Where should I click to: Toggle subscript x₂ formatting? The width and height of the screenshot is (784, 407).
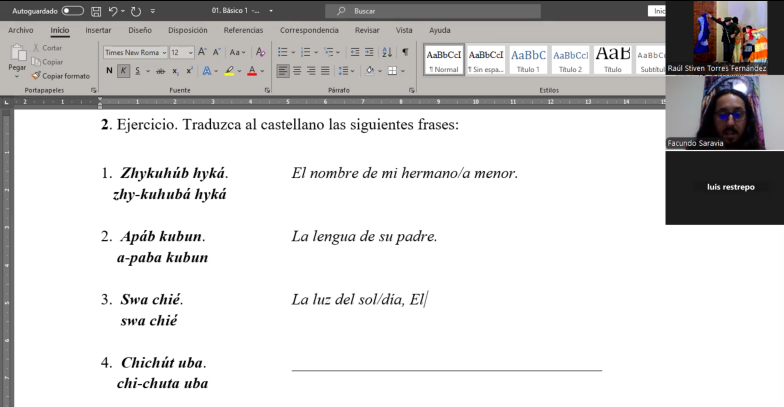(x=176, y=71)
